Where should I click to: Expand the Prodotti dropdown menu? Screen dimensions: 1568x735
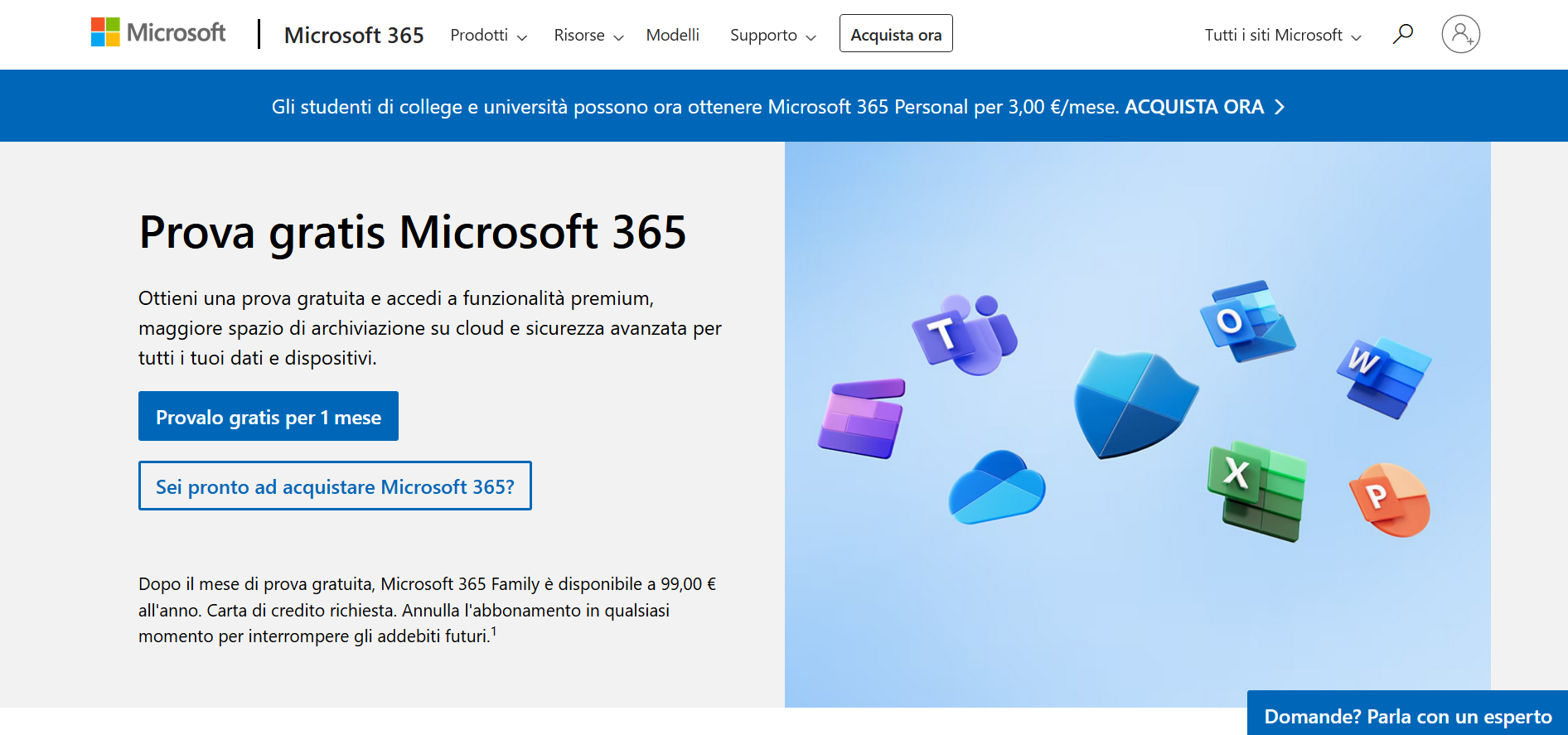click(x=489, y=35)
